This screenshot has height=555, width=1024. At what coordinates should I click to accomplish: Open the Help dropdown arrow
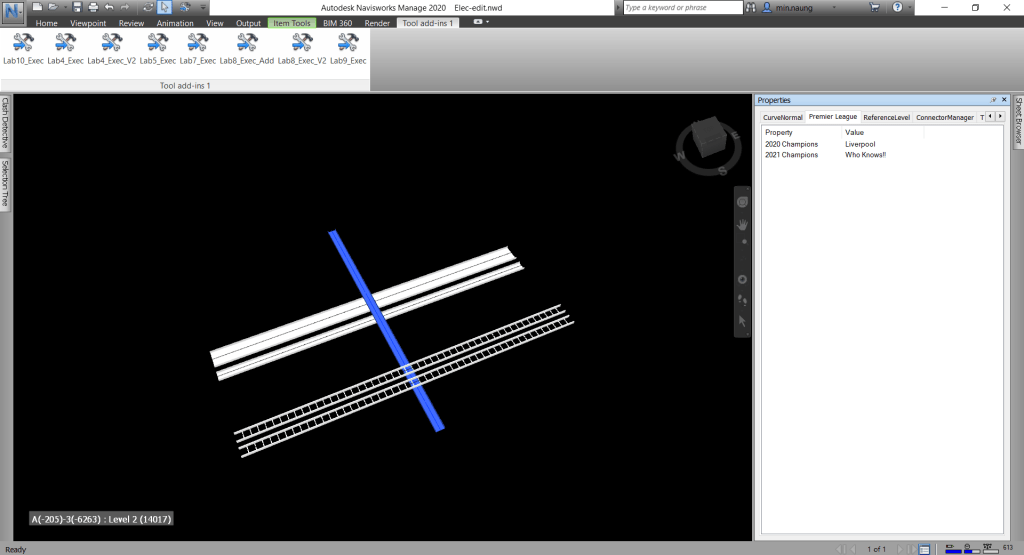(x=910, y=7)
